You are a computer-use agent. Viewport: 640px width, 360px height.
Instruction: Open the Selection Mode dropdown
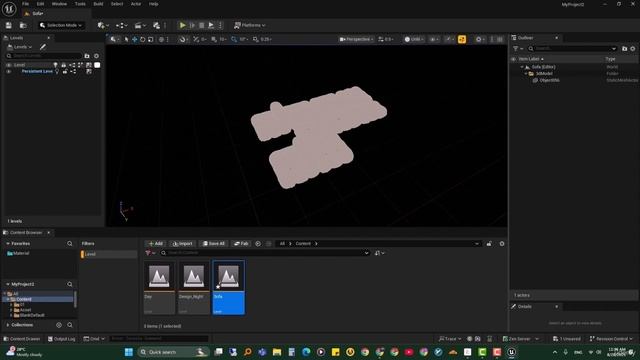(61, 25)
